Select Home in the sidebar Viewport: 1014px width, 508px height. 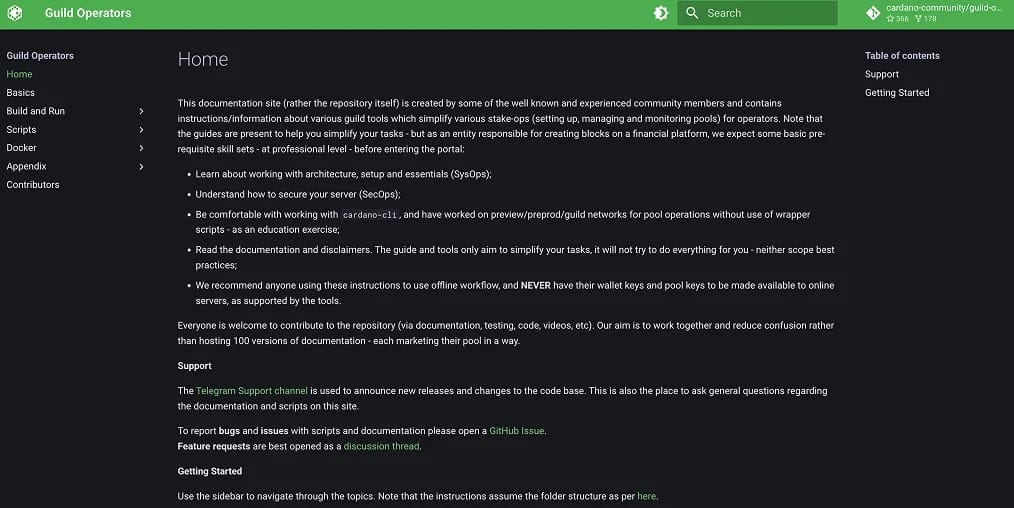click(19, 74)
